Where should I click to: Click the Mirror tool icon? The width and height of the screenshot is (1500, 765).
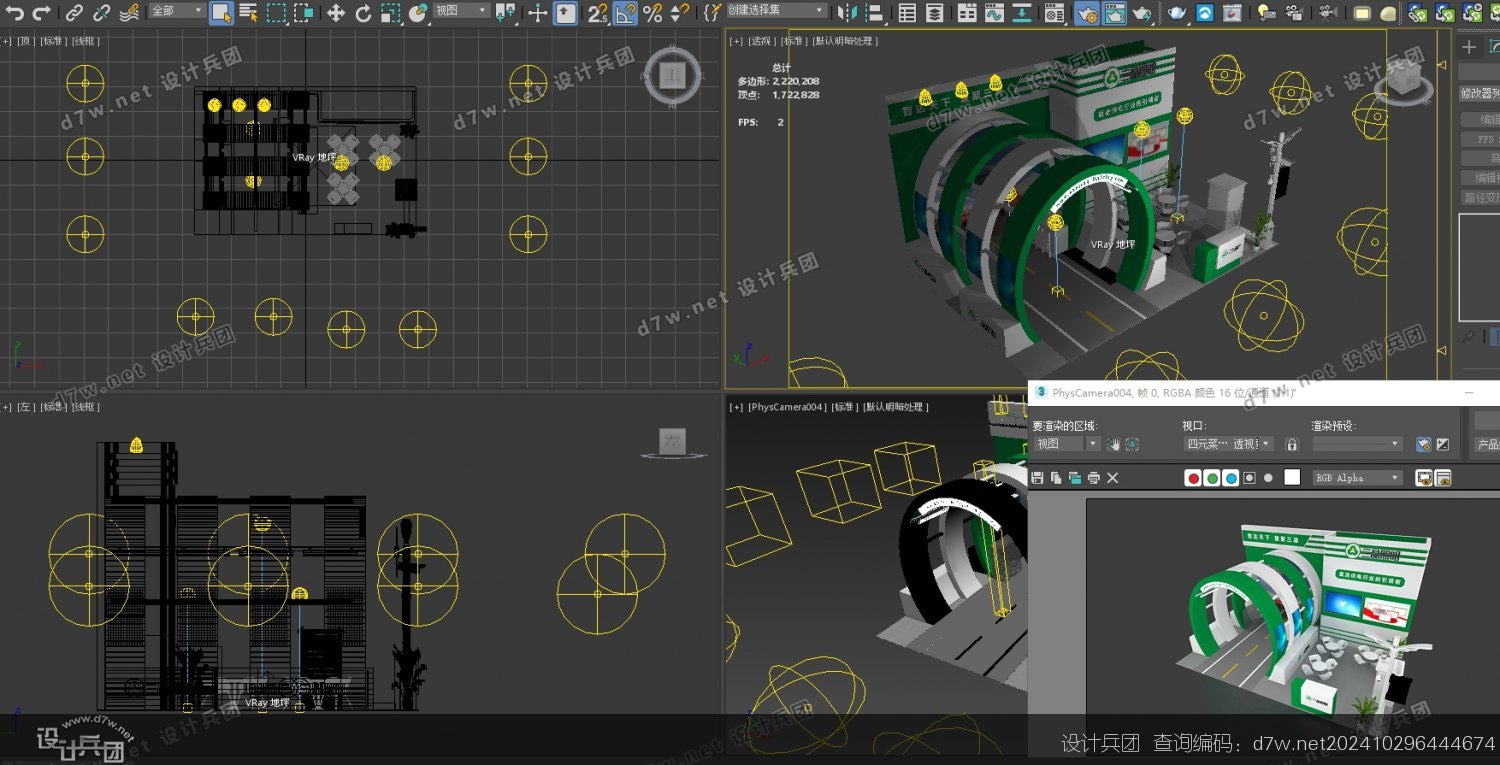847,13
